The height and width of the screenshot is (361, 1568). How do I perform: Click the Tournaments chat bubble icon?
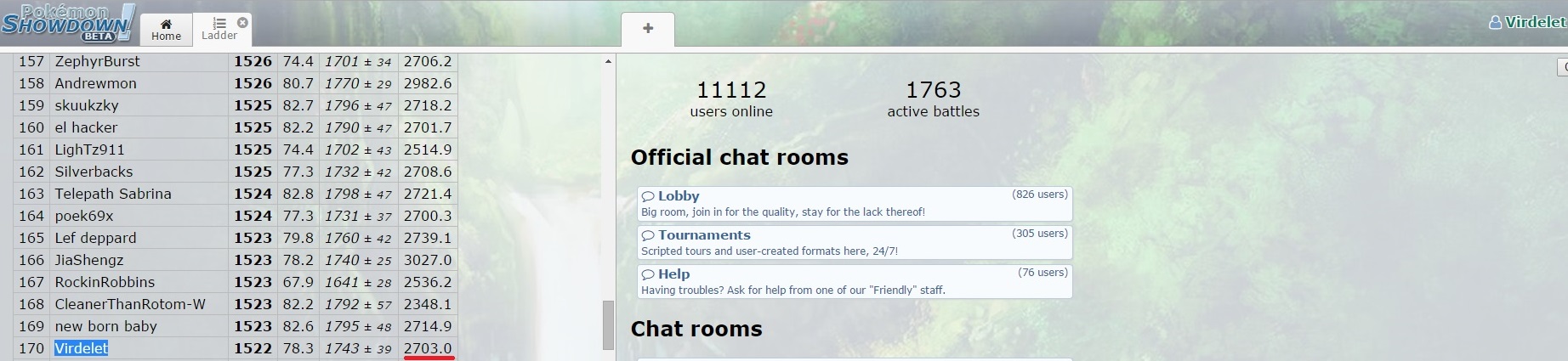648,235
